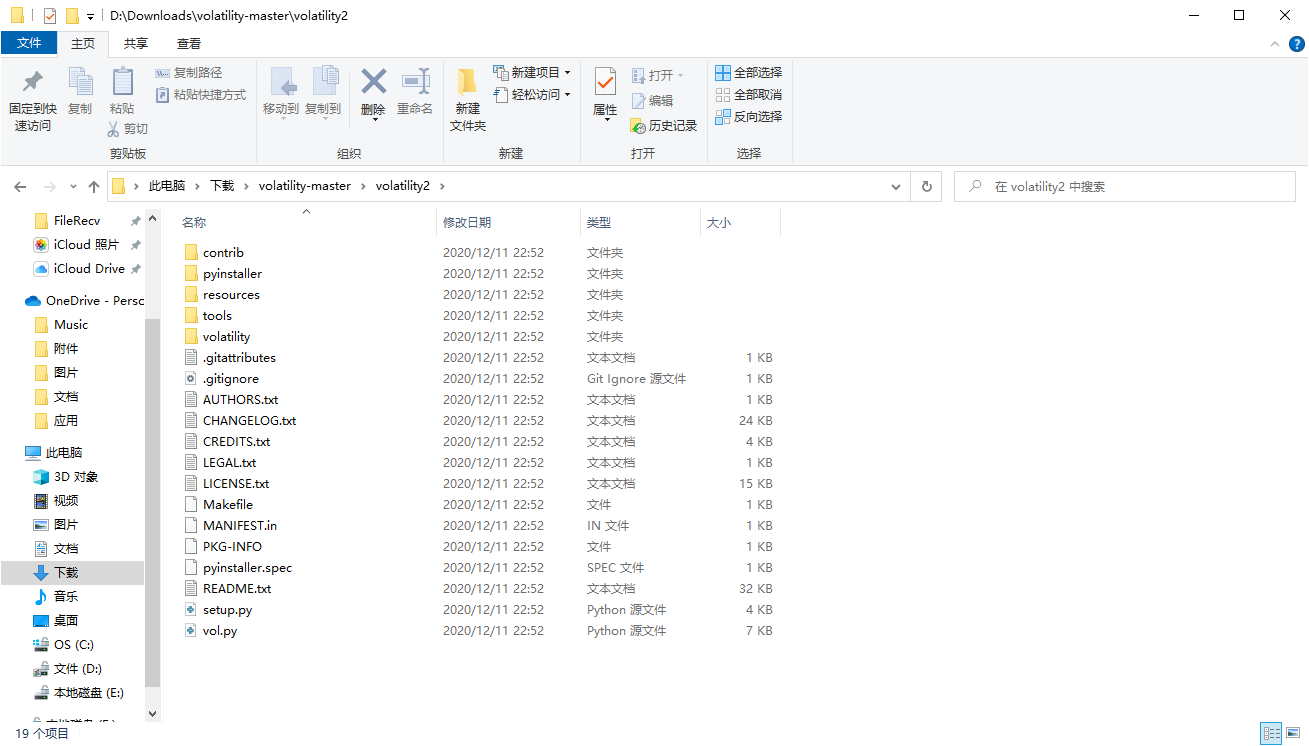Switch to the View (查看) ribbon tab
1309x746 pixels.
coord(189,44)
